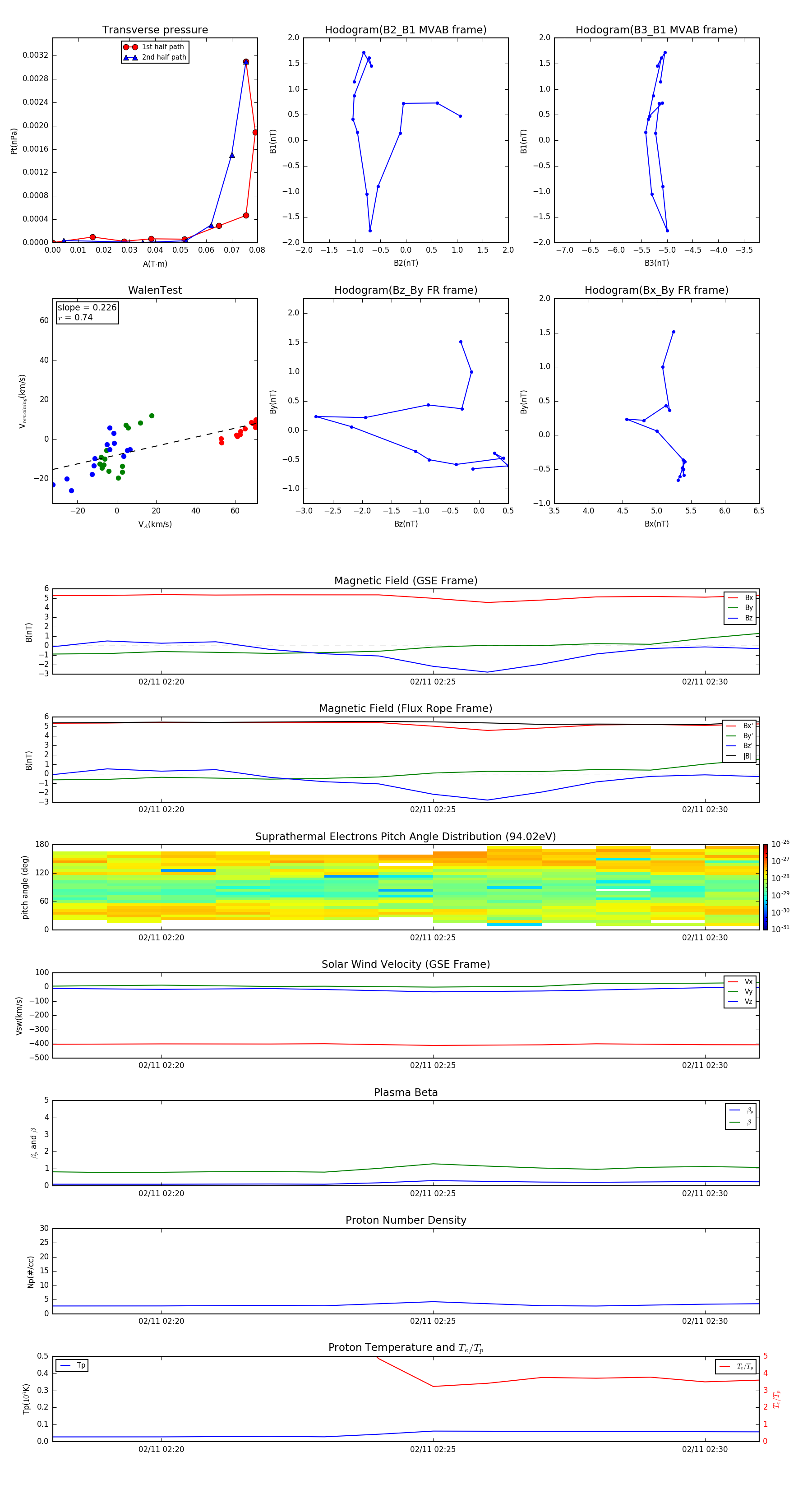This screenshot has height=1489, width=812.
Task: Click the 'r = 0.74' annotation
Action: [75, 317]
